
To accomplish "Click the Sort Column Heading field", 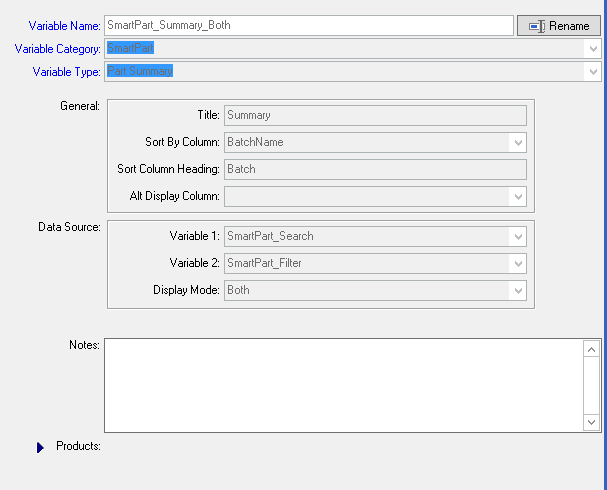I will click(x=375, y=169).
